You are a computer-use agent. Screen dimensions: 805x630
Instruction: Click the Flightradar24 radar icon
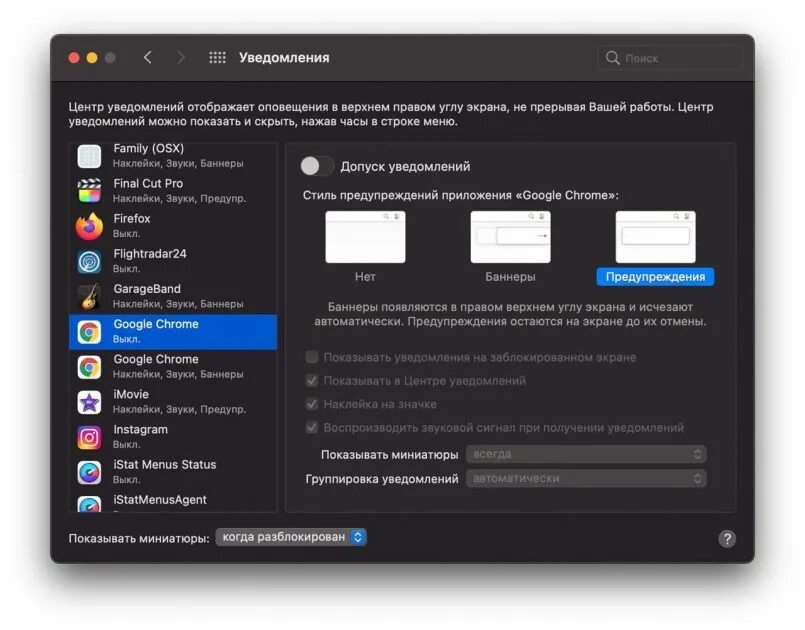pos(89,261)
